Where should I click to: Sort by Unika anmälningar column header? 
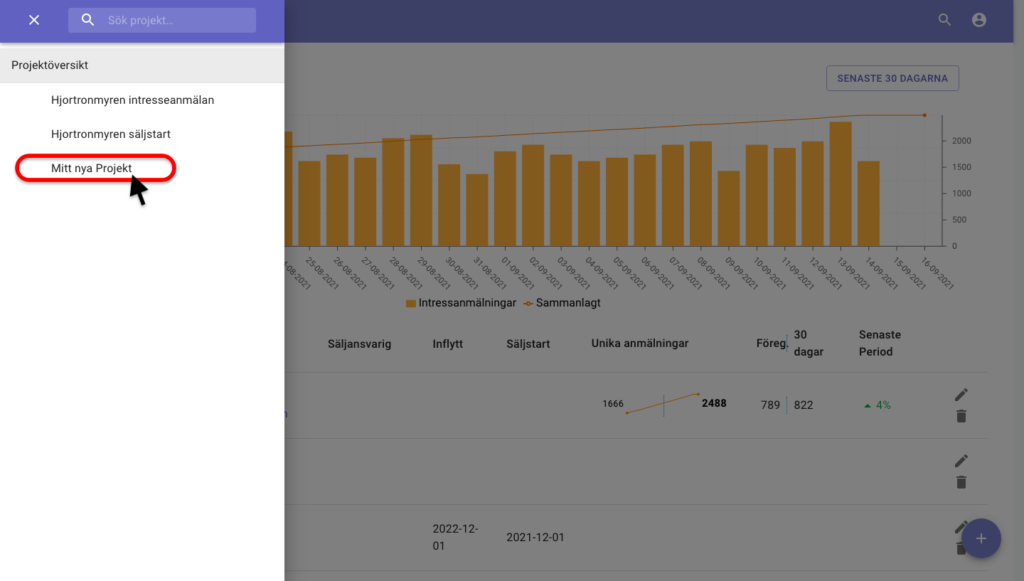(639, 343)
